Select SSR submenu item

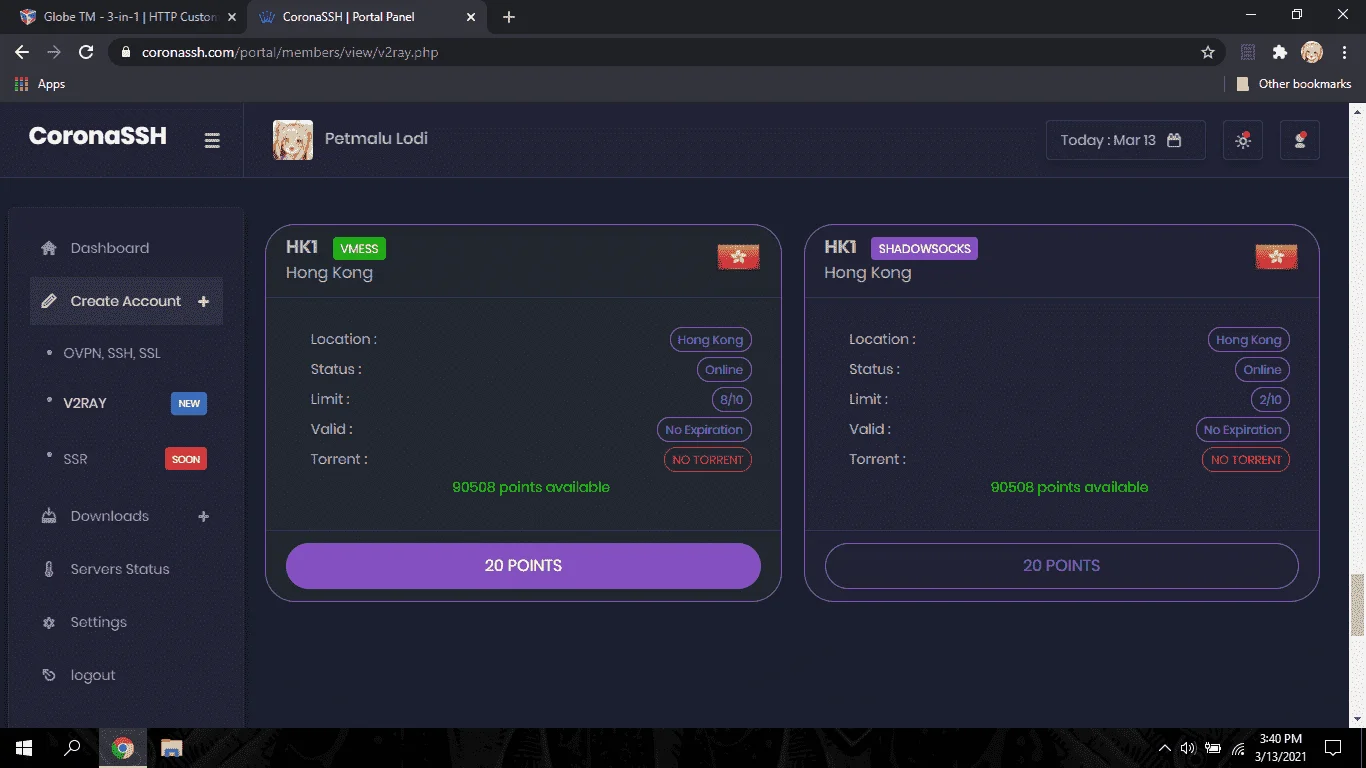[75, 459]
